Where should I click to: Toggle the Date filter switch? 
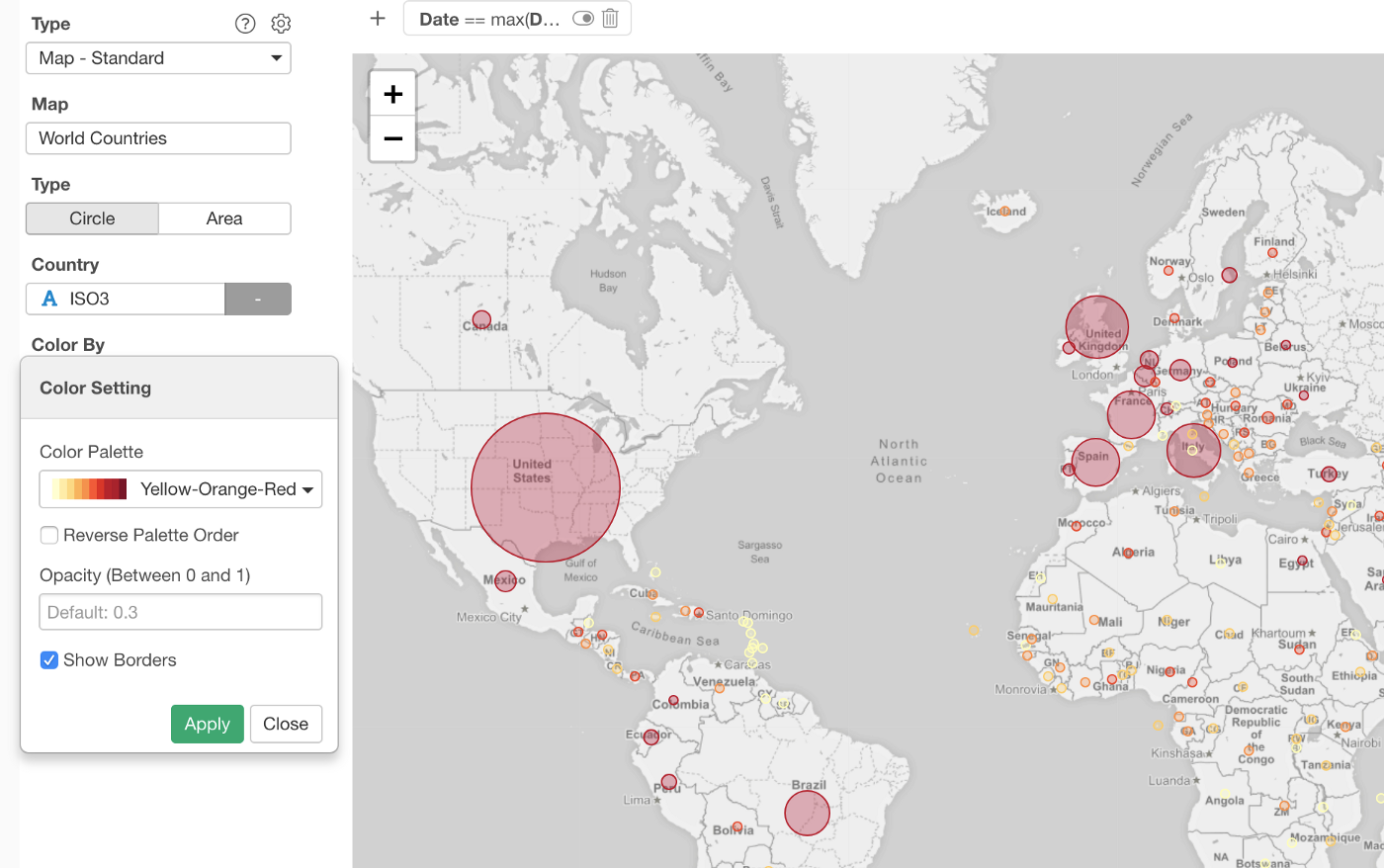(583, 19)
